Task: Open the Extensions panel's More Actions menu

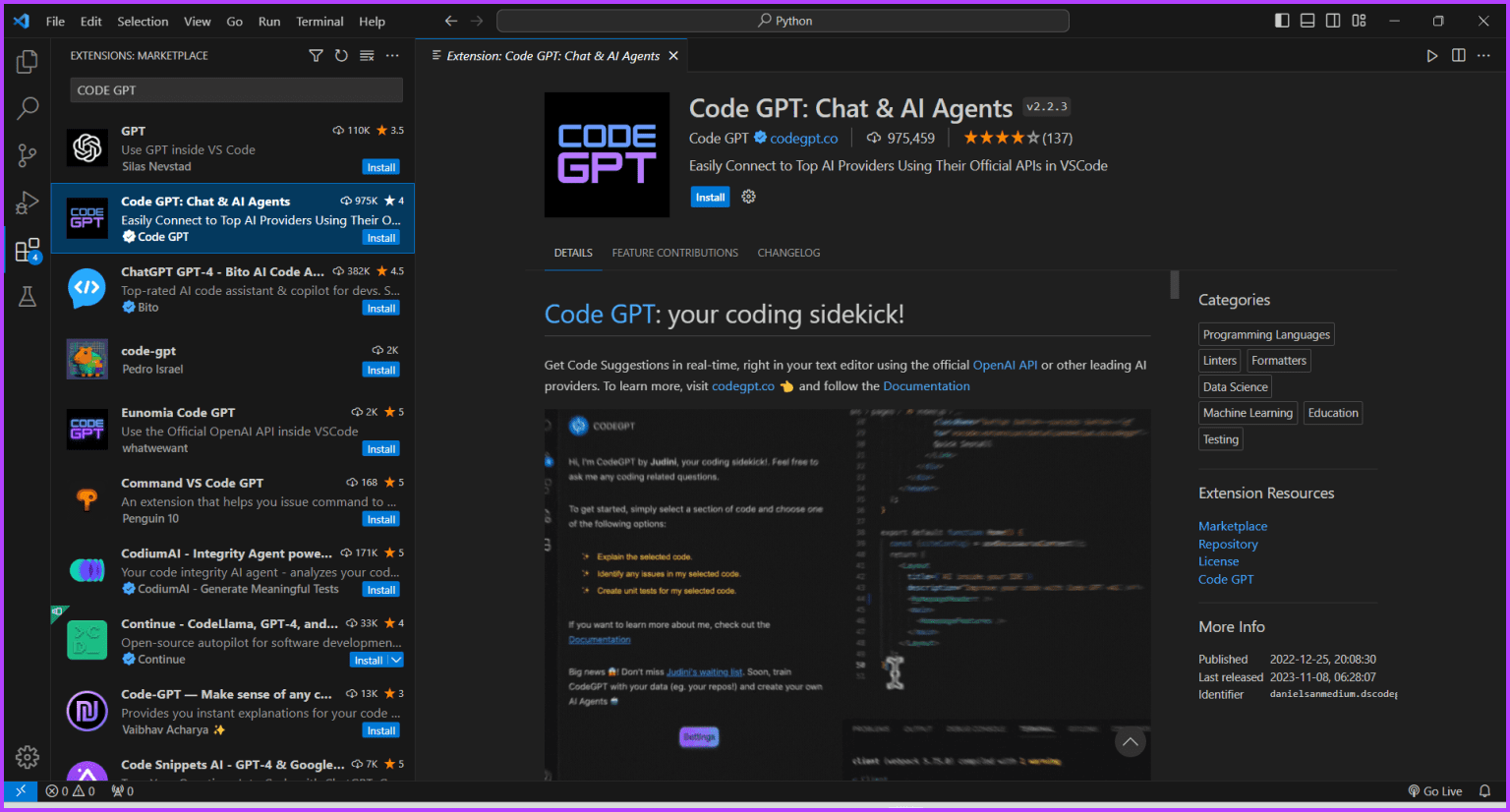Action: coord(392,55)
